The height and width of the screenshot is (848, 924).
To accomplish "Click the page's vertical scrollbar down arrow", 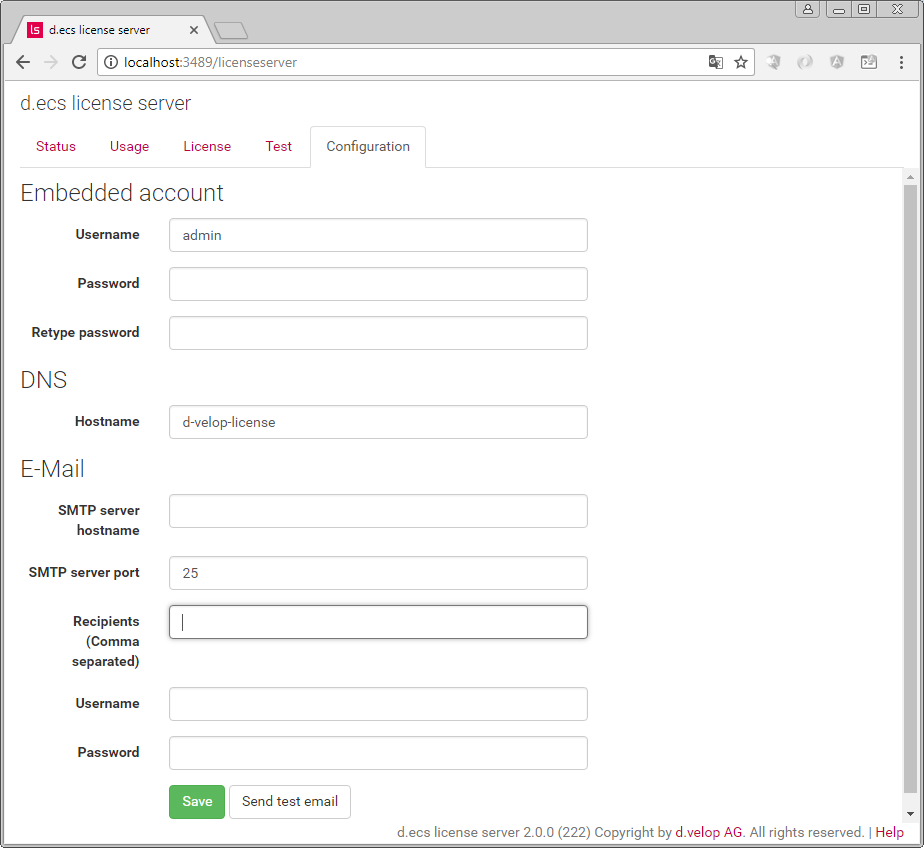I will coord(910,814).
